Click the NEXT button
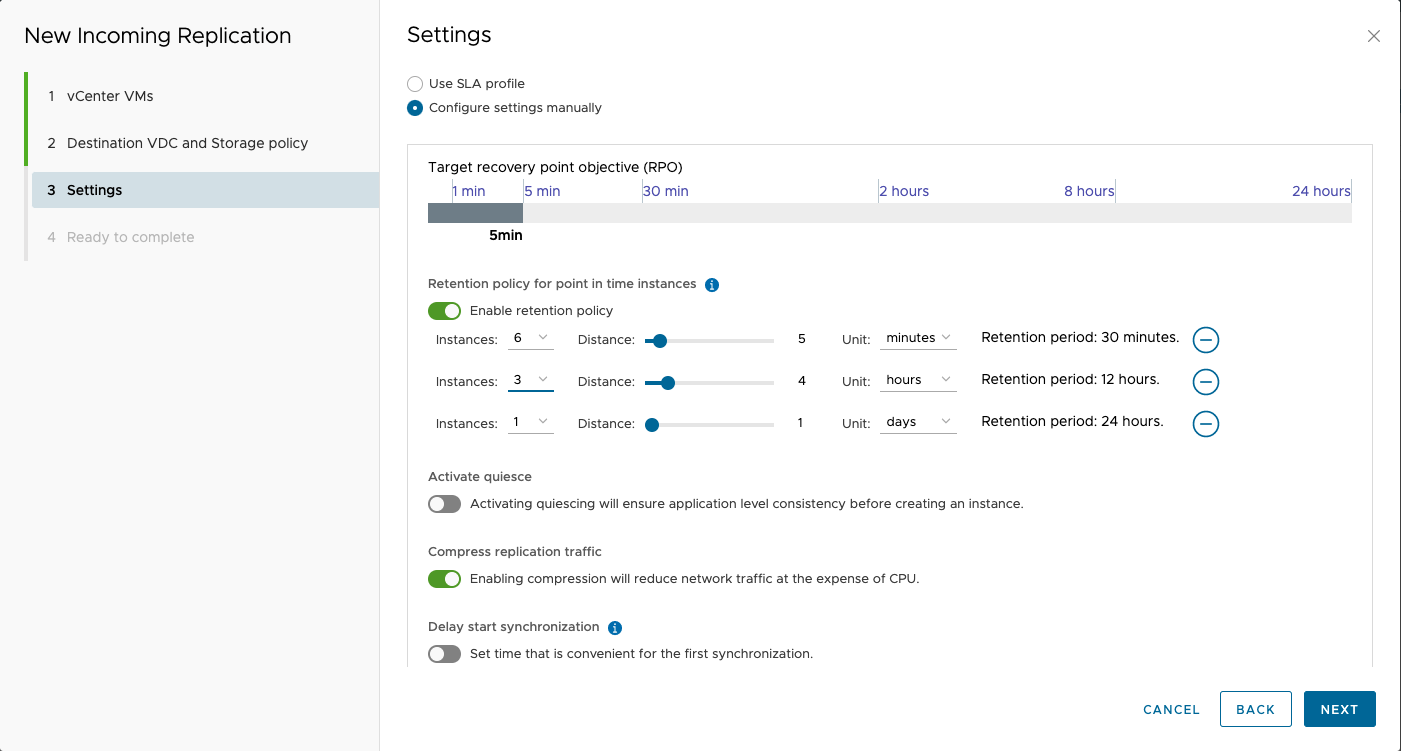 1339,709
